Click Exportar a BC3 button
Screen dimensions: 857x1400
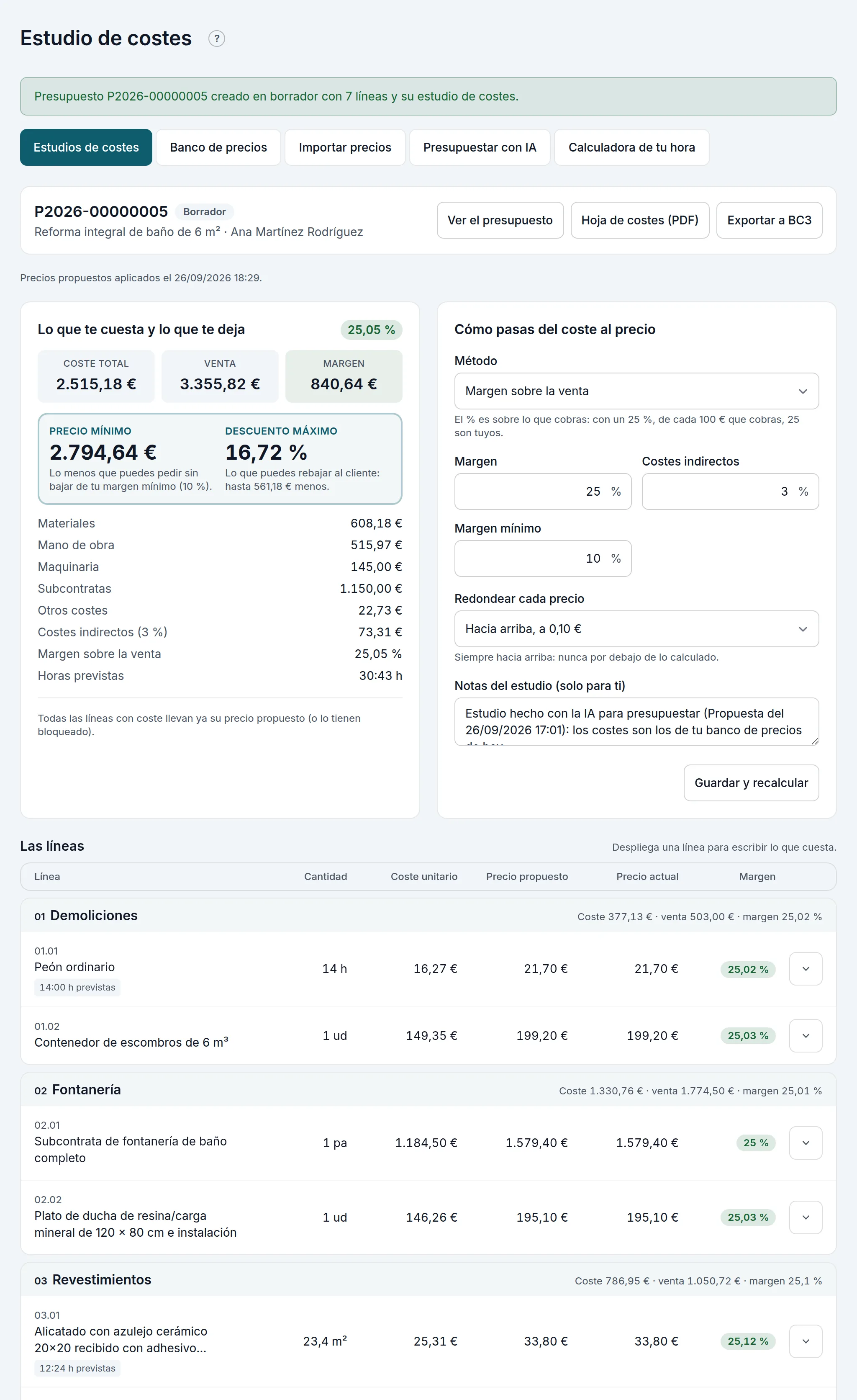pyautogui.click(x=769, y=220)
